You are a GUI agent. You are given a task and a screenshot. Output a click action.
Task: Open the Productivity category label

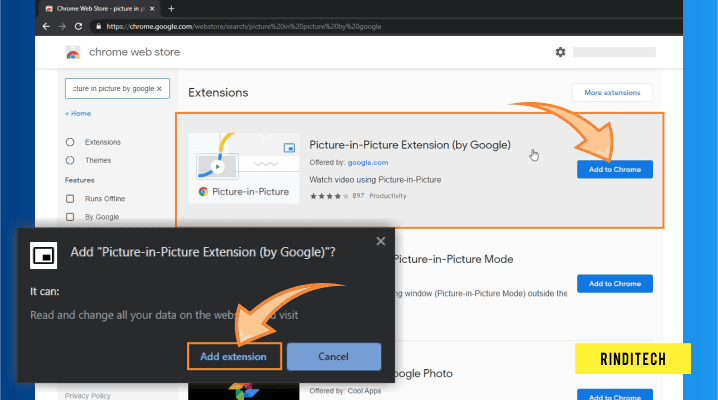[x=388, y=196]
